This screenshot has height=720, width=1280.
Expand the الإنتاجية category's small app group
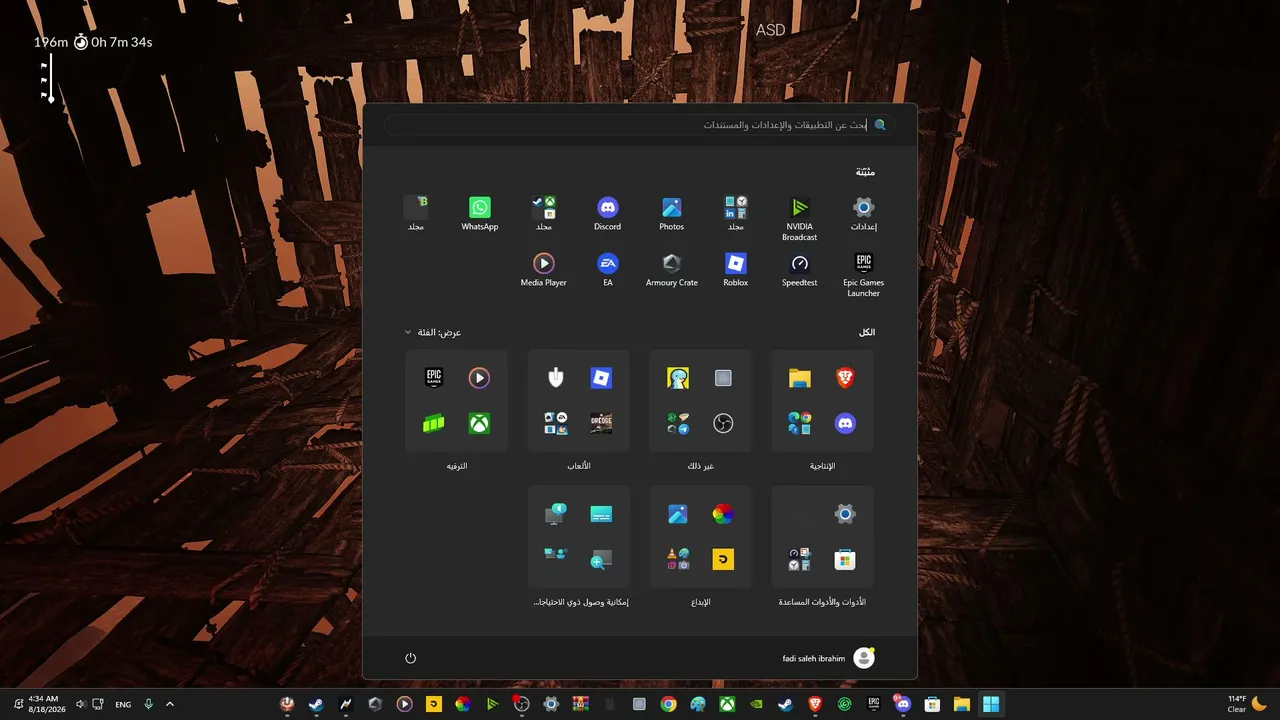(799, 424)
